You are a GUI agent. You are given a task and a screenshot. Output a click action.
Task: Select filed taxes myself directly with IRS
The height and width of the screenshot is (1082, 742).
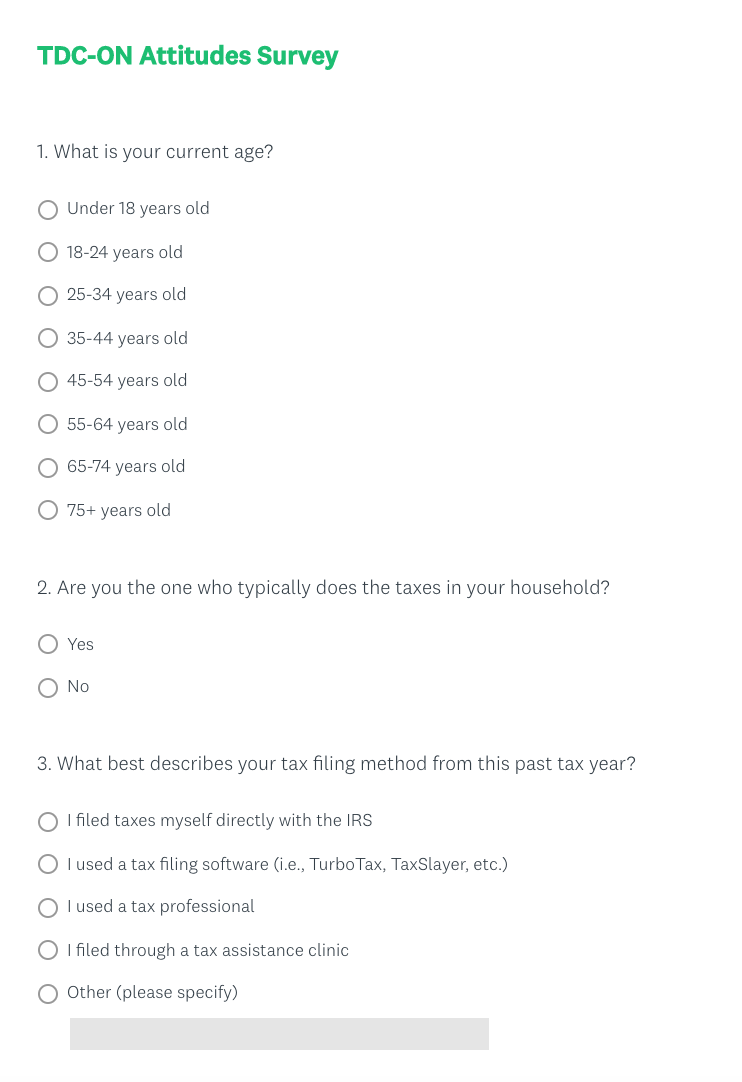[48, 822]
